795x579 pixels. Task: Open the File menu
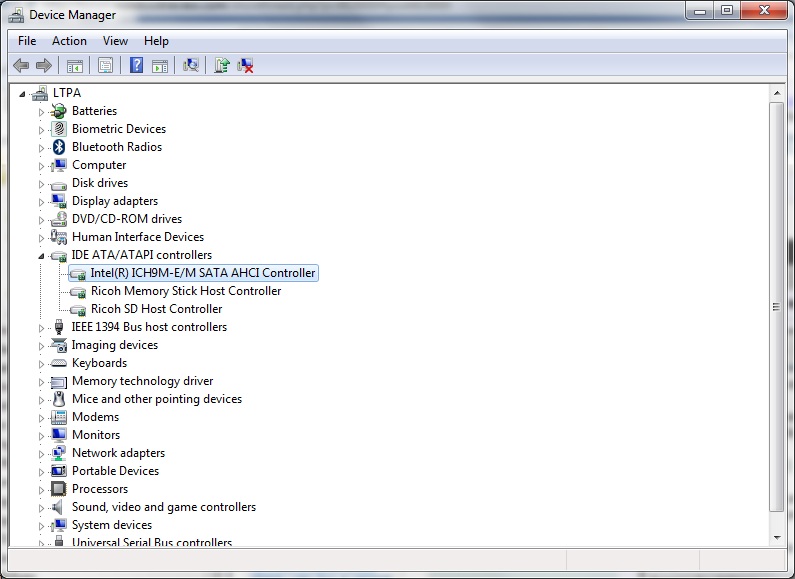[x=27, y=41]
